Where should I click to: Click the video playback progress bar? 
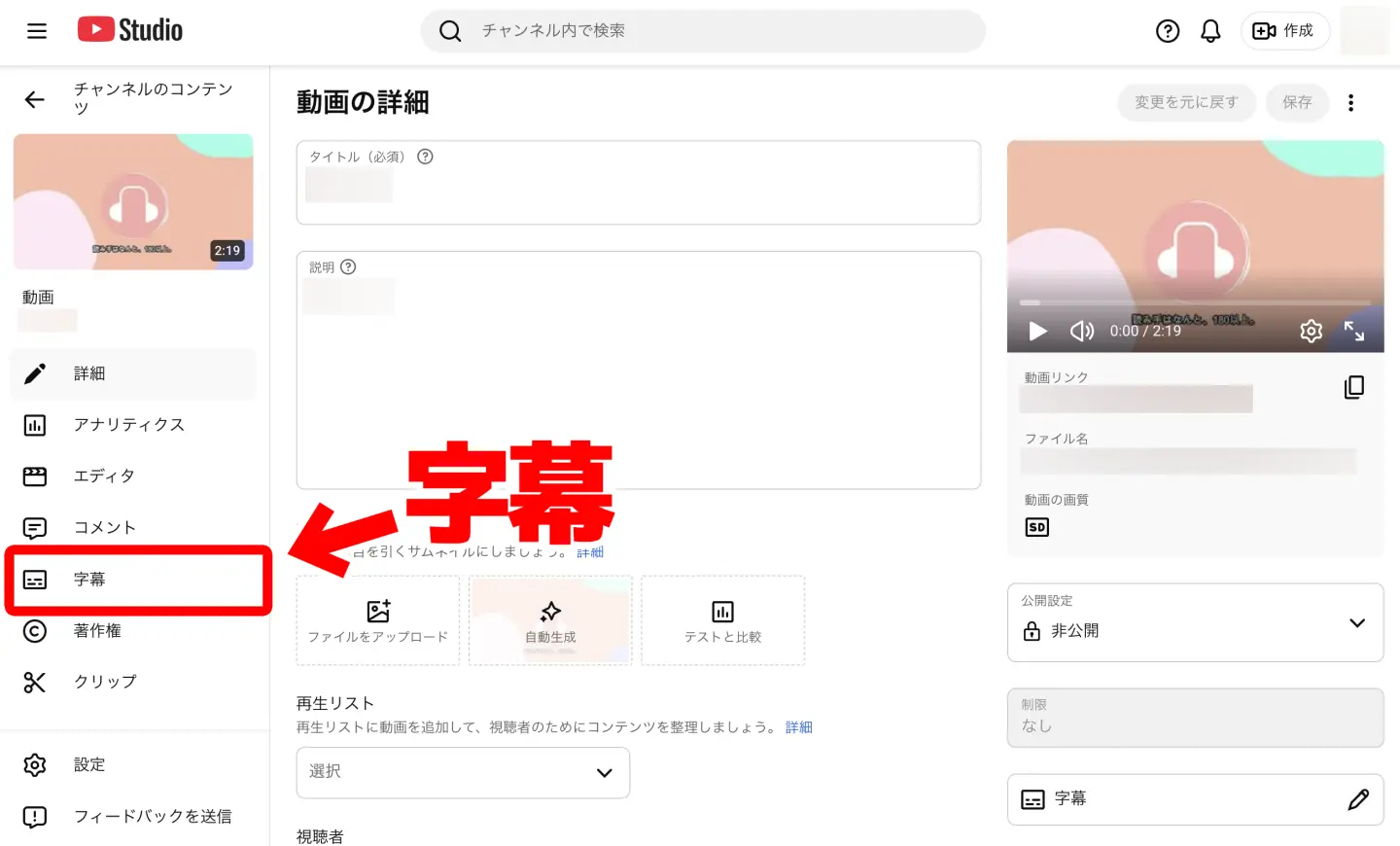click(x=1196, y=301)
